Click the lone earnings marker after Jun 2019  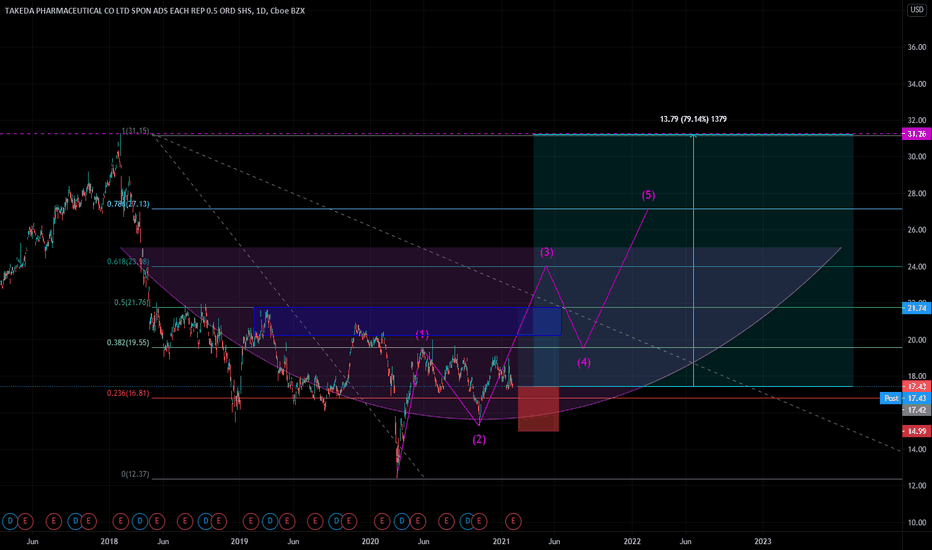pyautogui.click(x=315, y=521)
